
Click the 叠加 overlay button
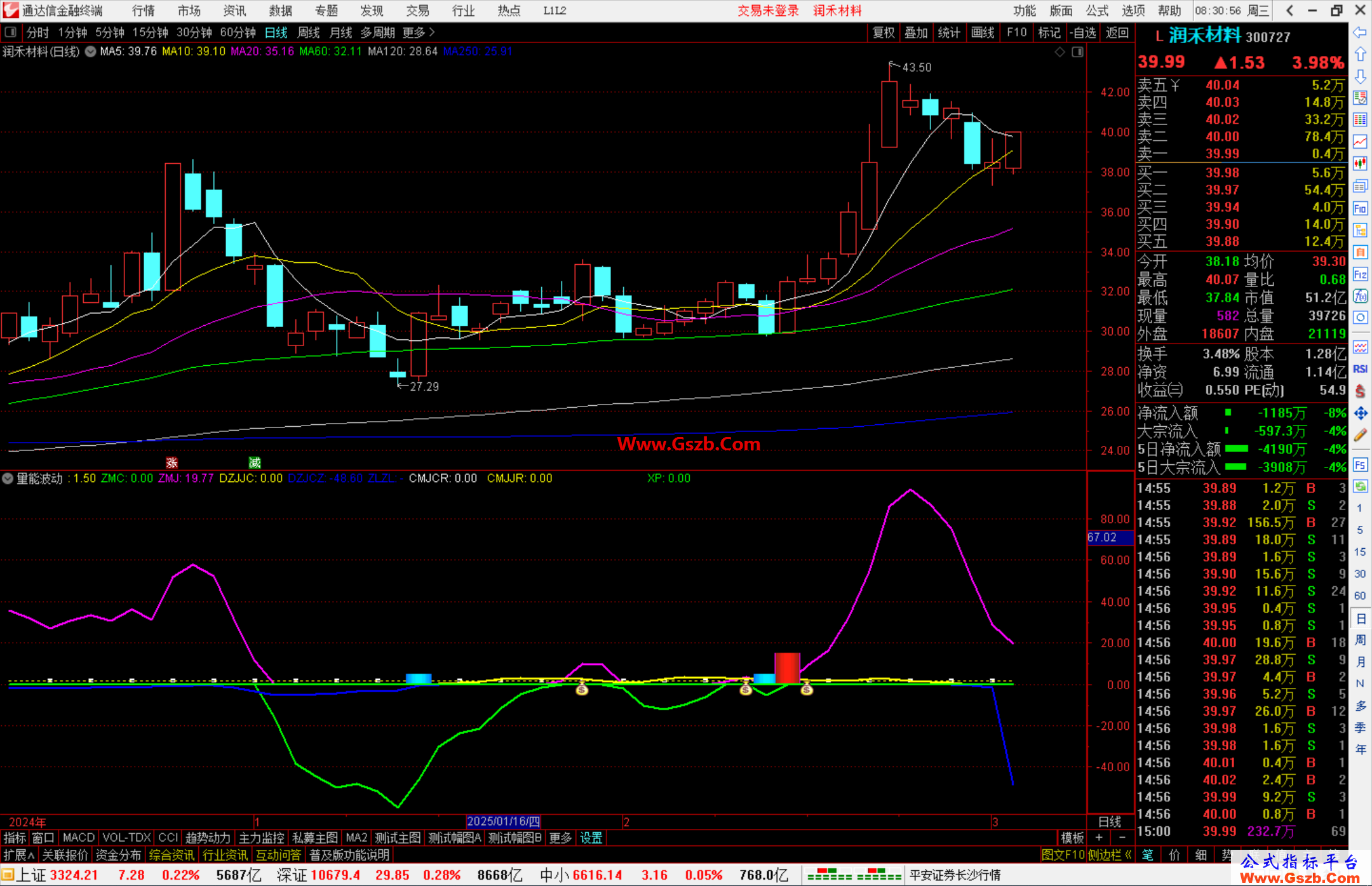click(917, 32)
